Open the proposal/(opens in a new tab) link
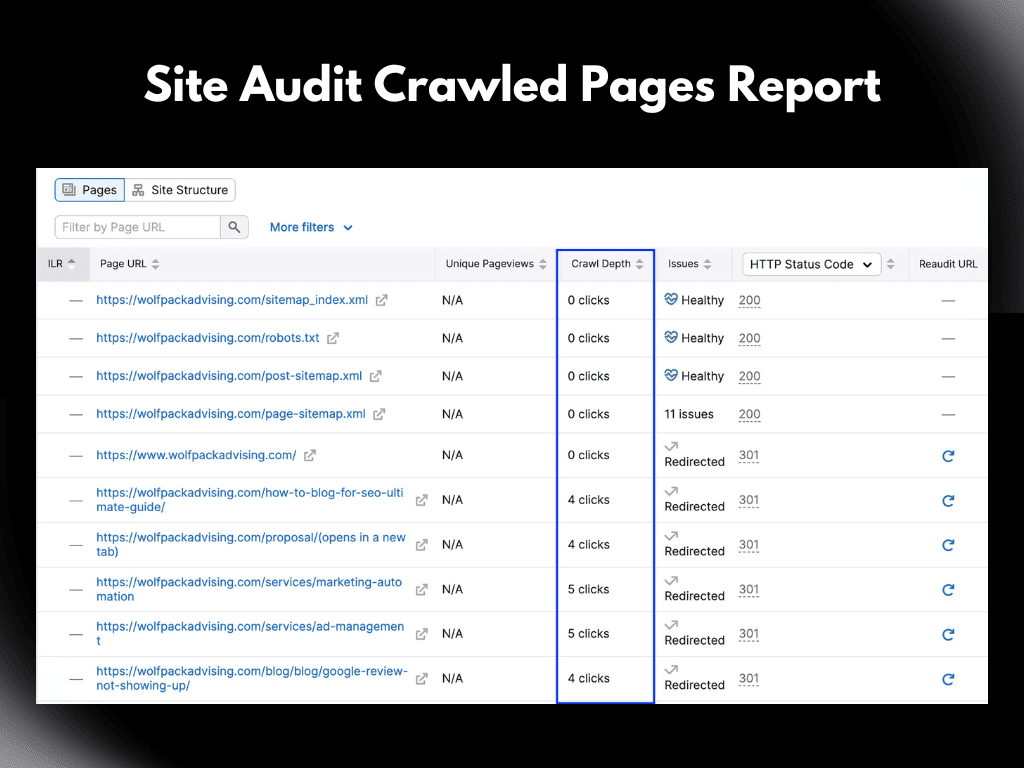 click(251, 544)
